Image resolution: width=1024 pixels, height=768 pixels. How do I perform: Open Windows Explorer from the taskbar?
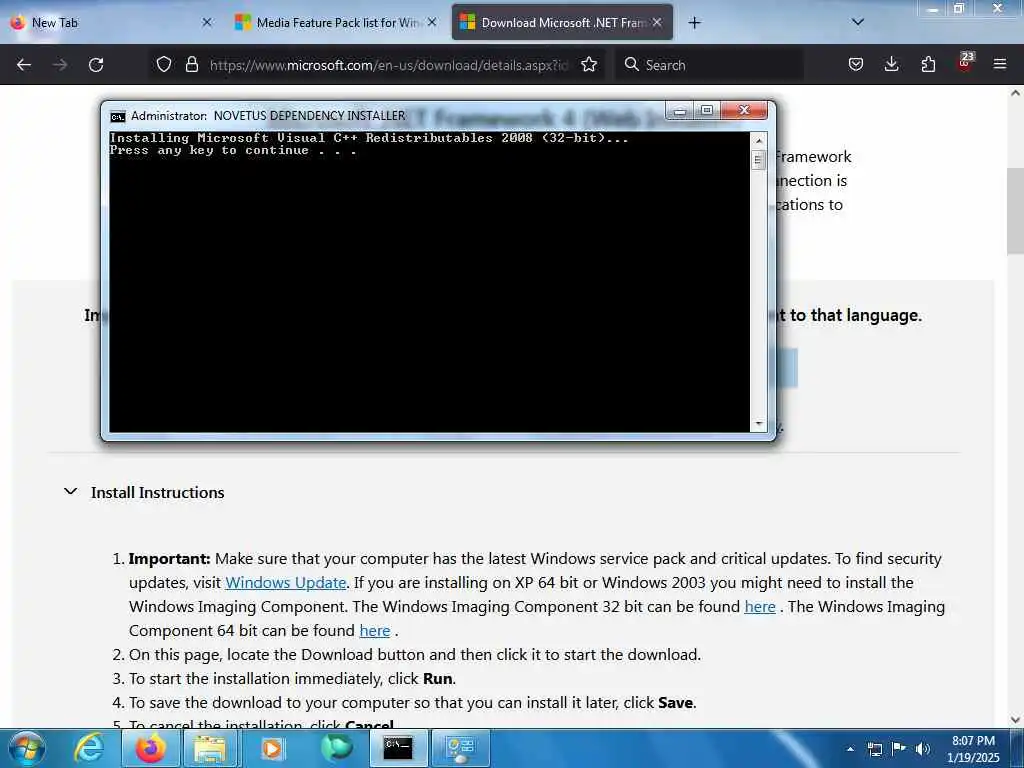(x=210, y=748)
